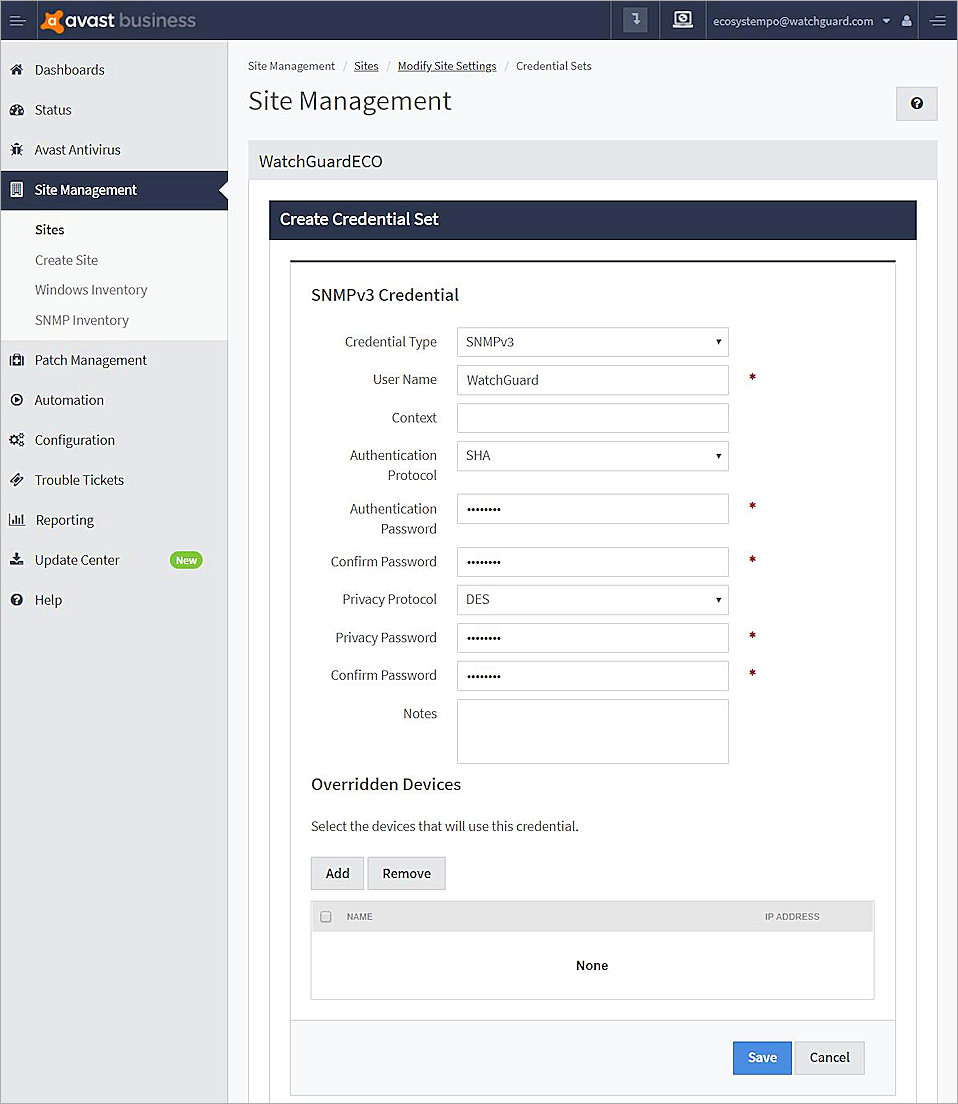Click the Automation play icon
This screenshot has height=1104, width=958.
pos(17,399)
